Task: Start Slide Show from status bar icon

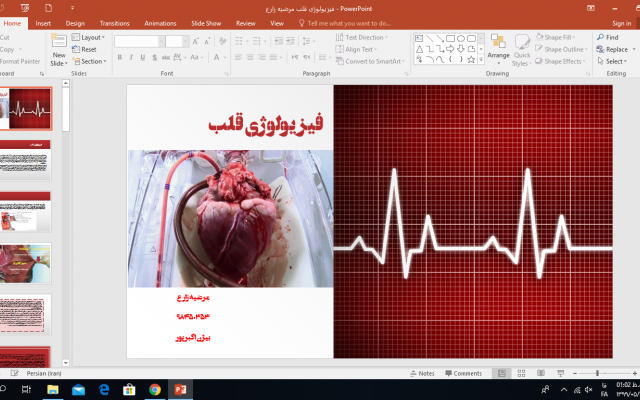Action: [x=560, y=373]
